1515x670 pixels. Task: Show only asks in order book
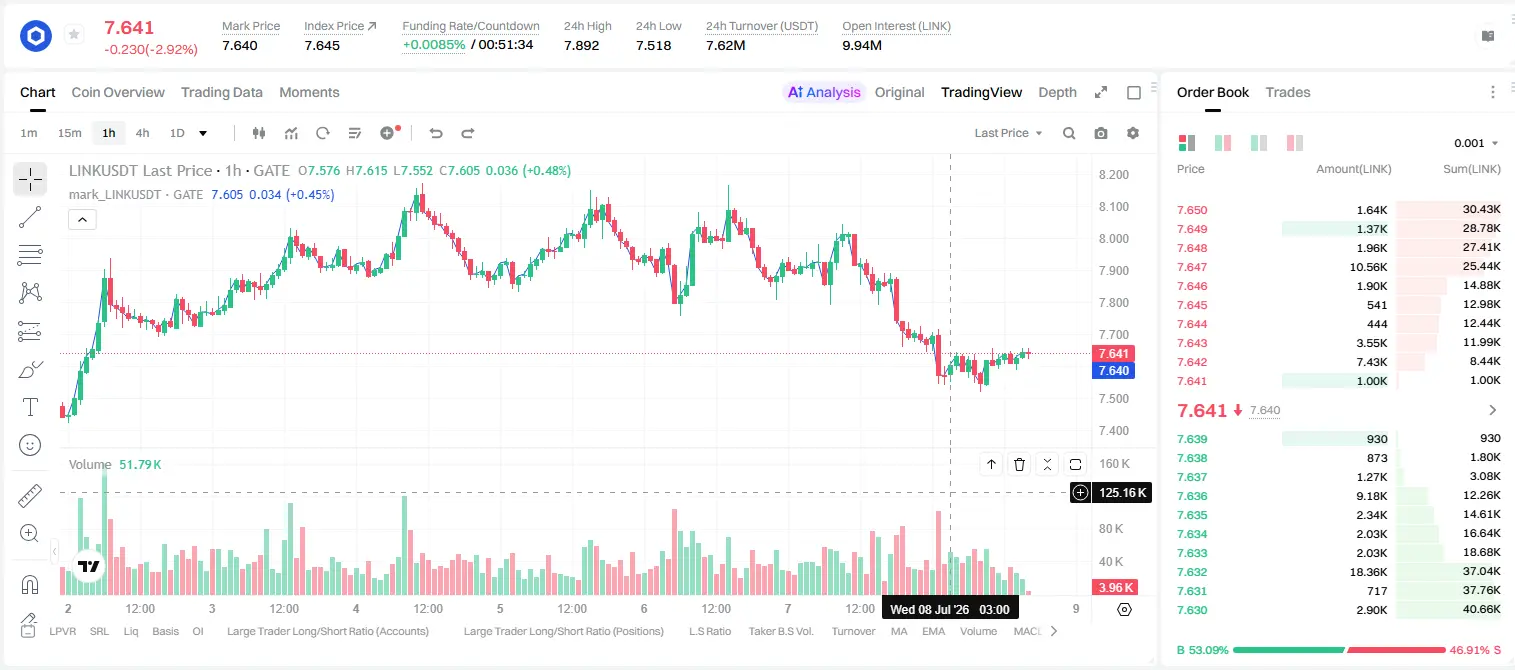1295,143
